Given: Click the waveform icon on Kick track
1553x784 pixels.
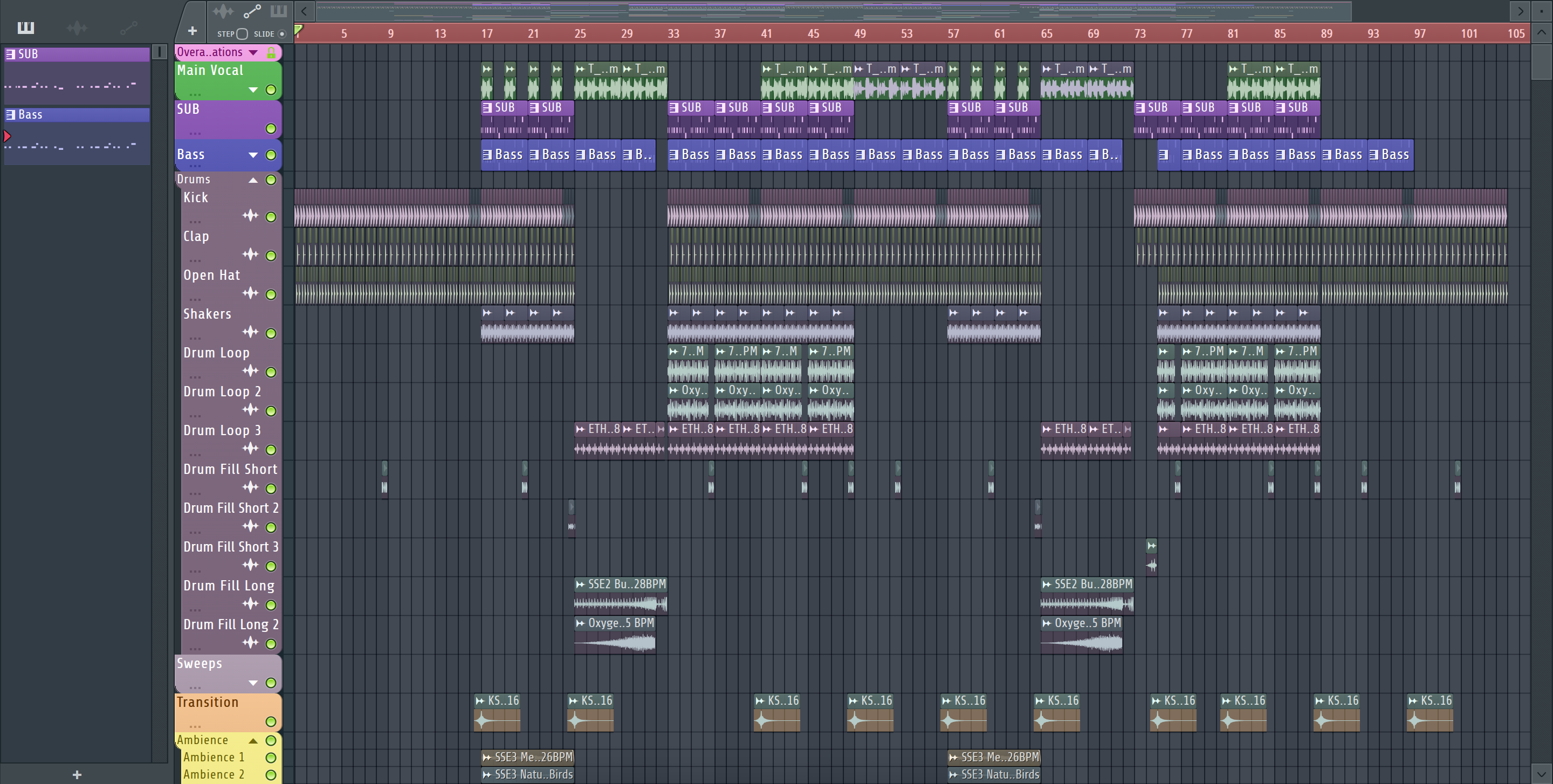Looking at the screenshot, I should click(x=250, y=215).
